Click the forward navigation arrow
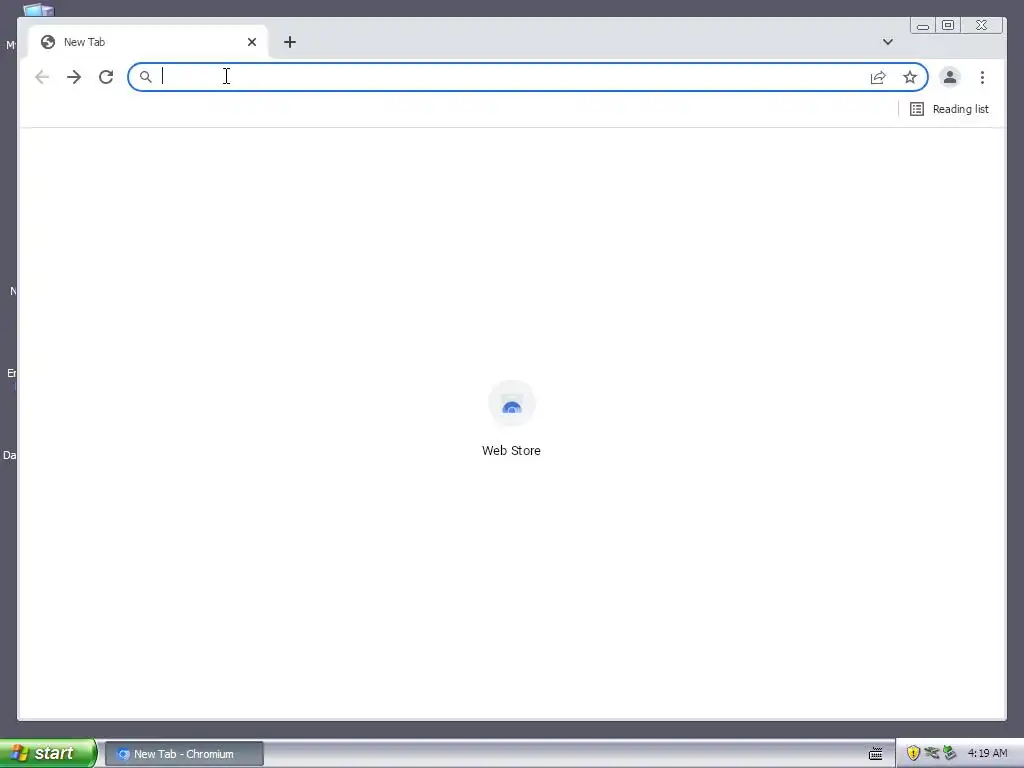 pos(74,77)
